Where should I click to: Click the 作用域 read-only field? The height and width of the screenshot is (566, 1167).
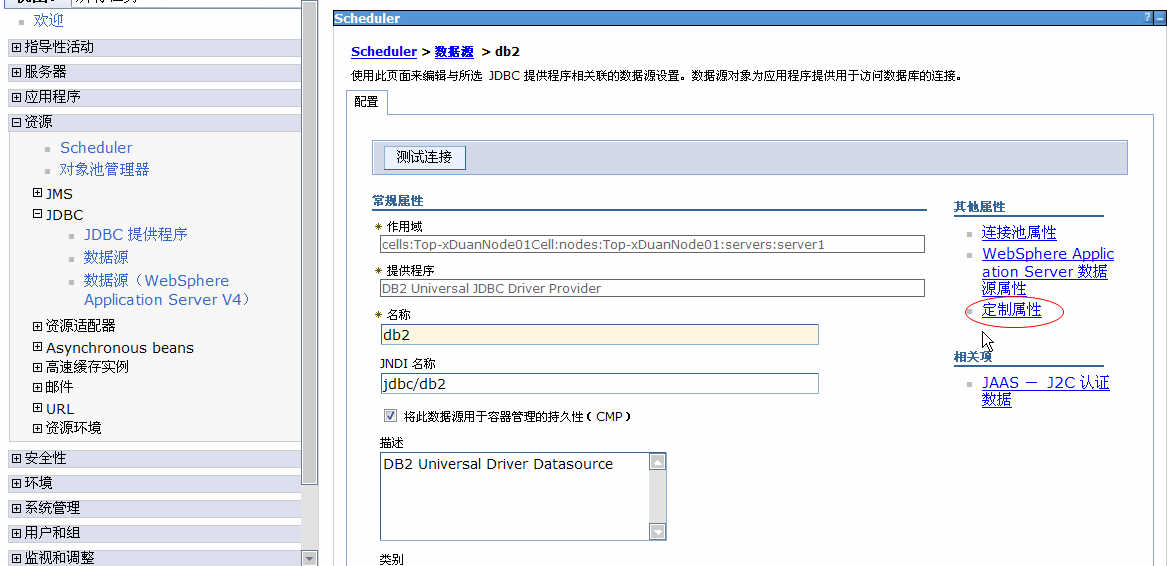coord(652,244)
